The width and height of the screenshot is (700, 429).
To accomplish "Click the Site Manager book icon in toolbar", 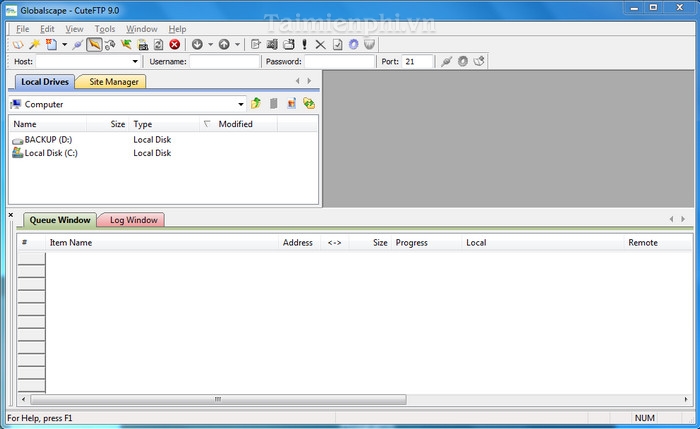I will 17,45.
